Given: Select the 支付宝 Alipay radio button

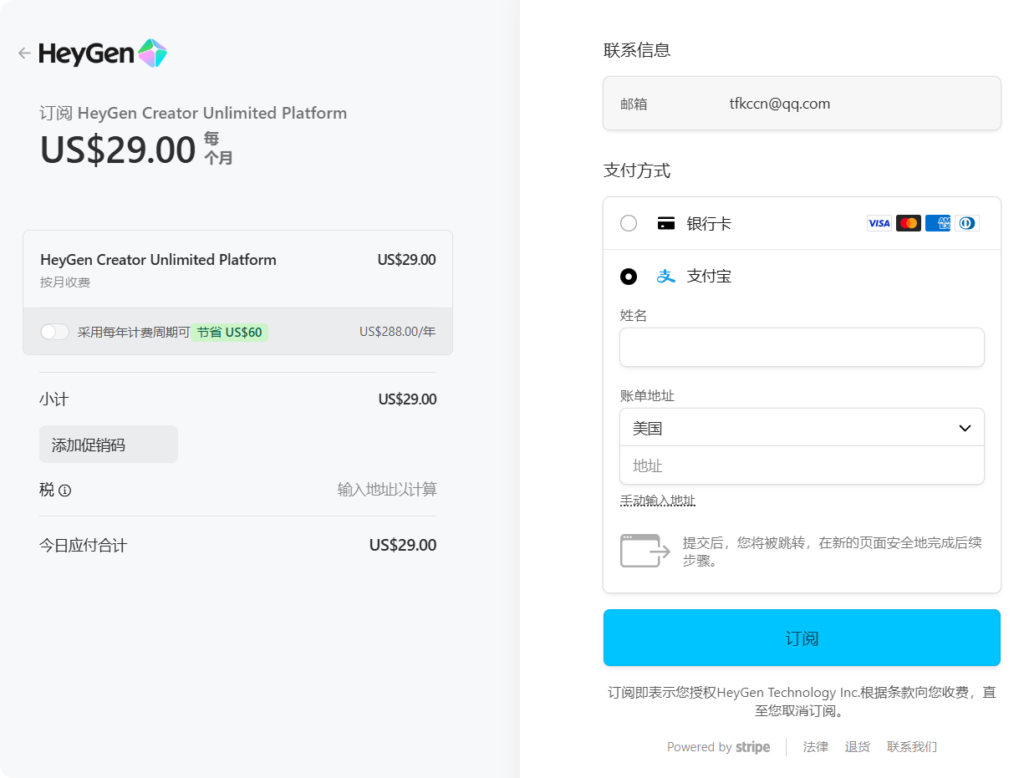Looking at the screenshot, I should click(628, 276).
